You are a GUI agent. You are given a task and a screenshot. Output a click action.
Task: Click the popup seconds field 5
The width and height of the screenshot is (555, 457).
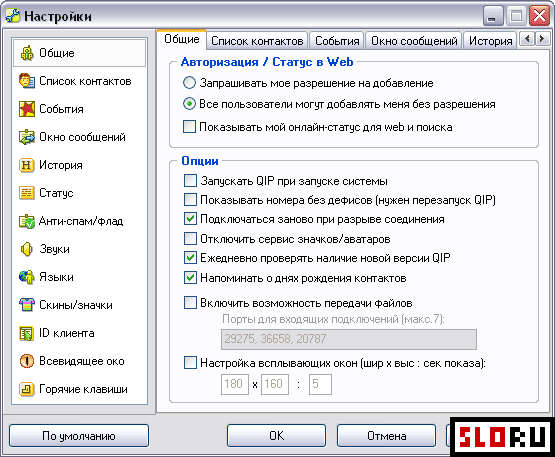tap(320, 384)
